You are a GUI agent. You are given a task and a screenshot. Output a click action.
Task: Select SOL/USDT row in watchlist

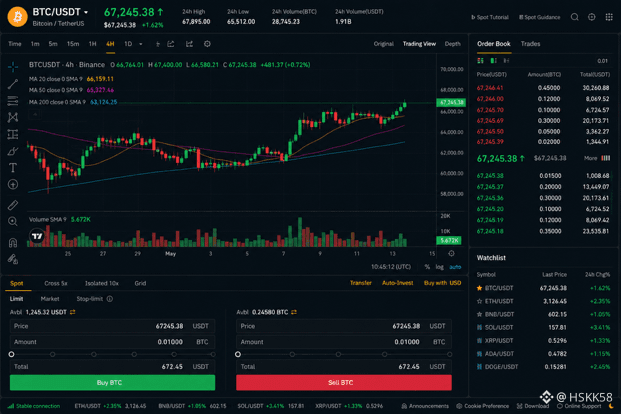(544, 327)
